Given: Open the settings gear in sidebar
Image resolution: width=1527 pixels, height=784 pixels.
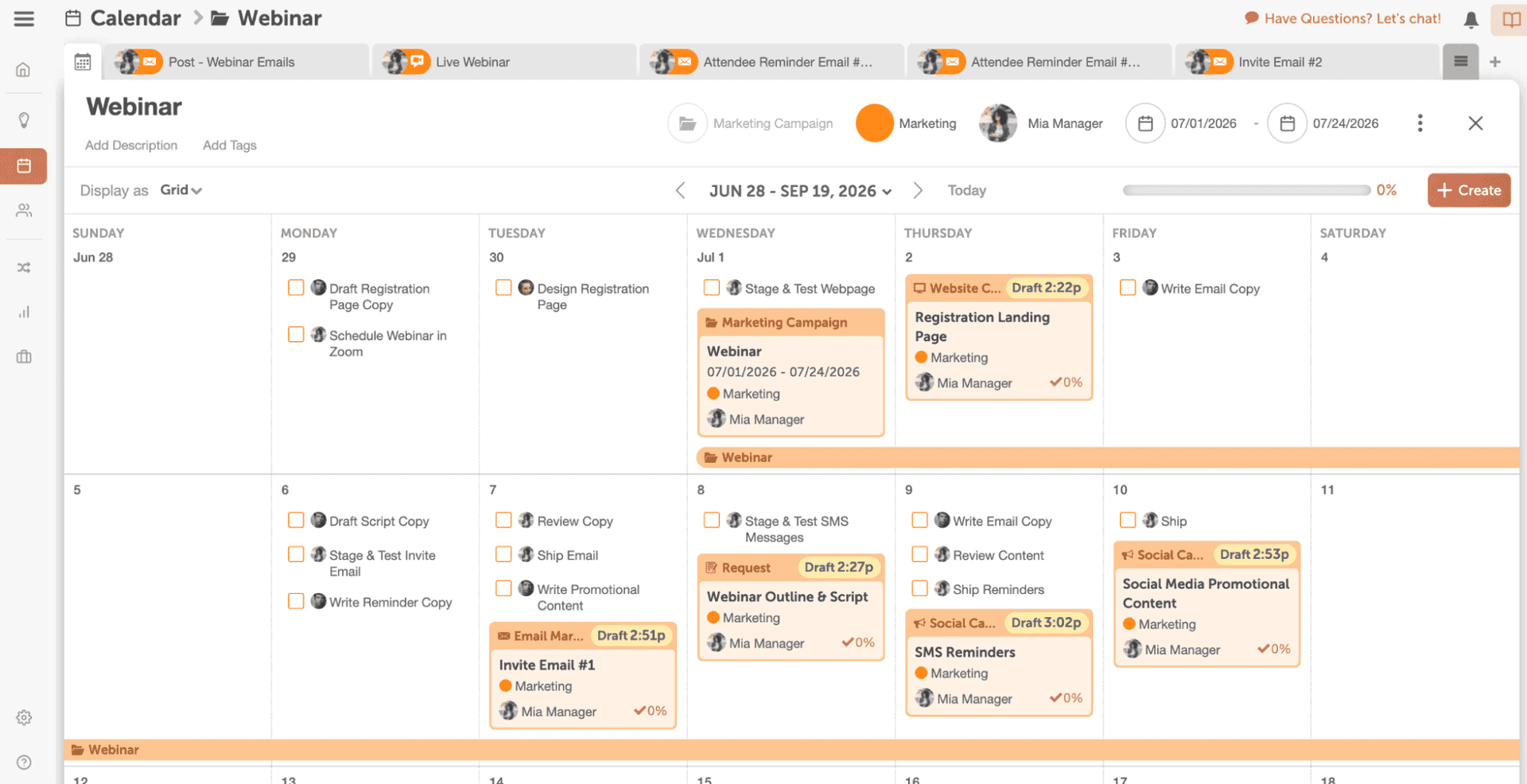Looking at the screenshot, I should coord(24,717).
